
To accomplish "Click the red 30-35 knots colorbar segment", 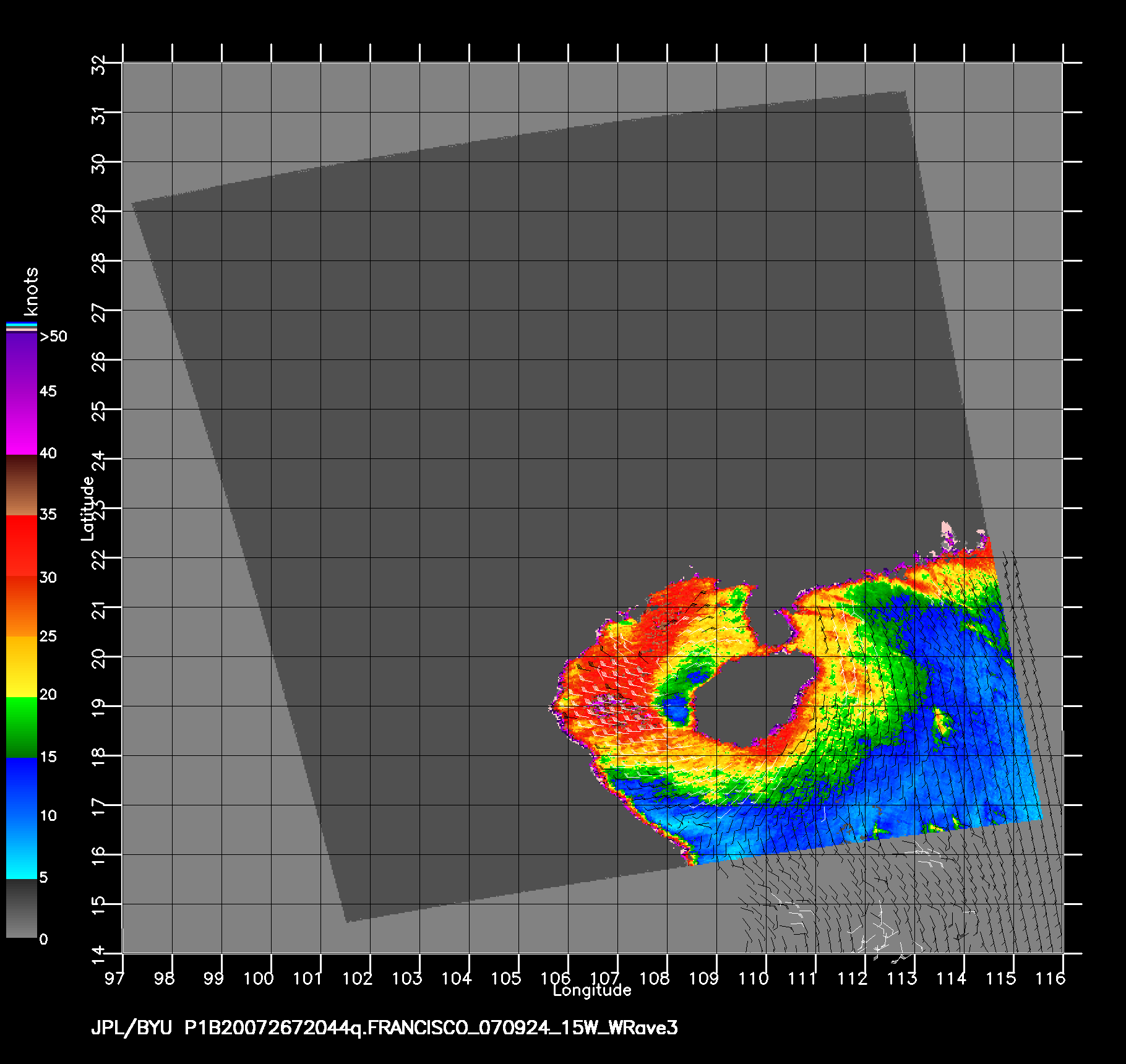I will [22, 546].
